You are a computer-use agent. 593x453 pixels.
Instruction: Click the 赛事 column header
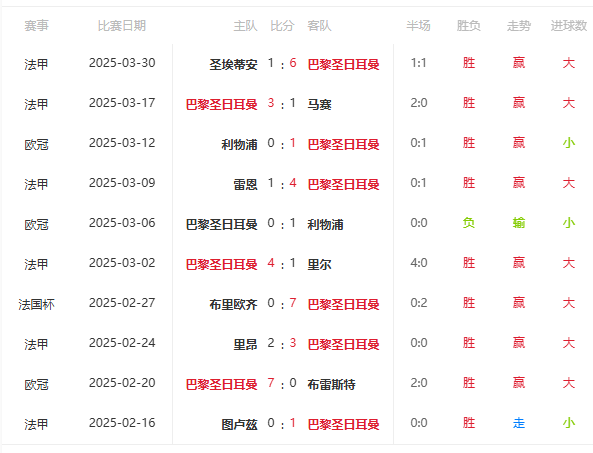(x=36, y=26)
